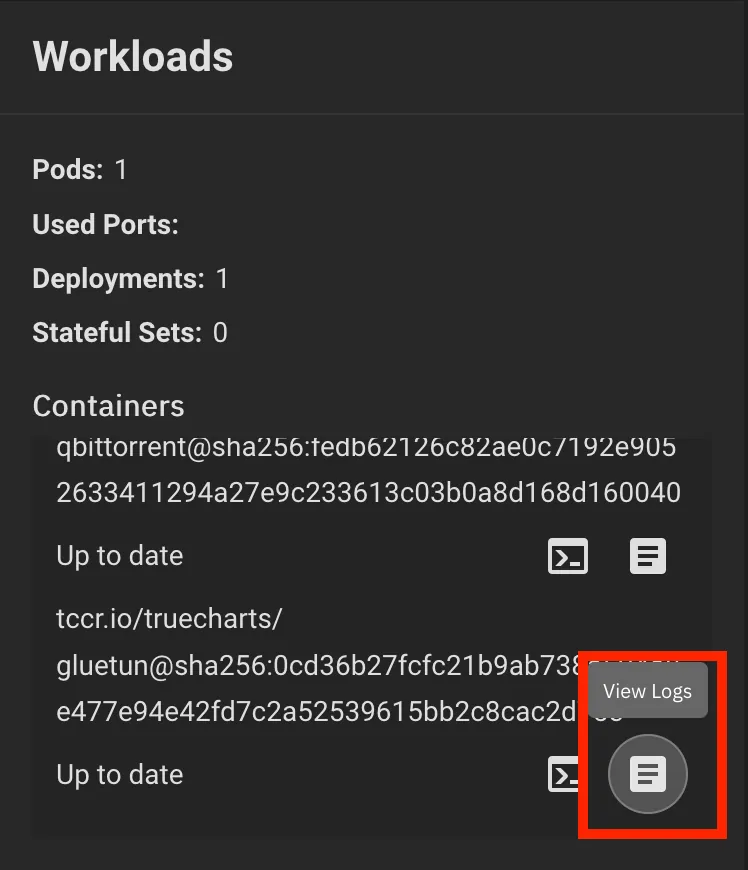Click the Stateful Sets entry
Screen dimensions: 748x870
[131, 333]
